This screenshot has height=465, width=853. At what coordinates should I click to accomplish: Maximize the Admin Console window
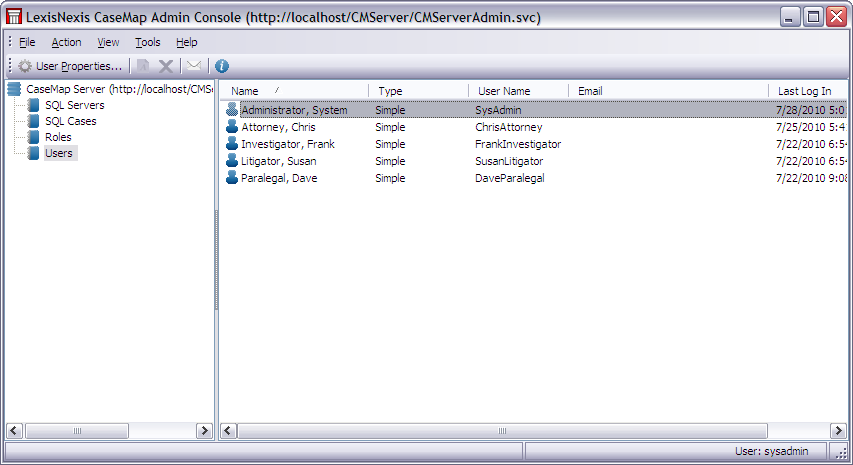[813, 17]
